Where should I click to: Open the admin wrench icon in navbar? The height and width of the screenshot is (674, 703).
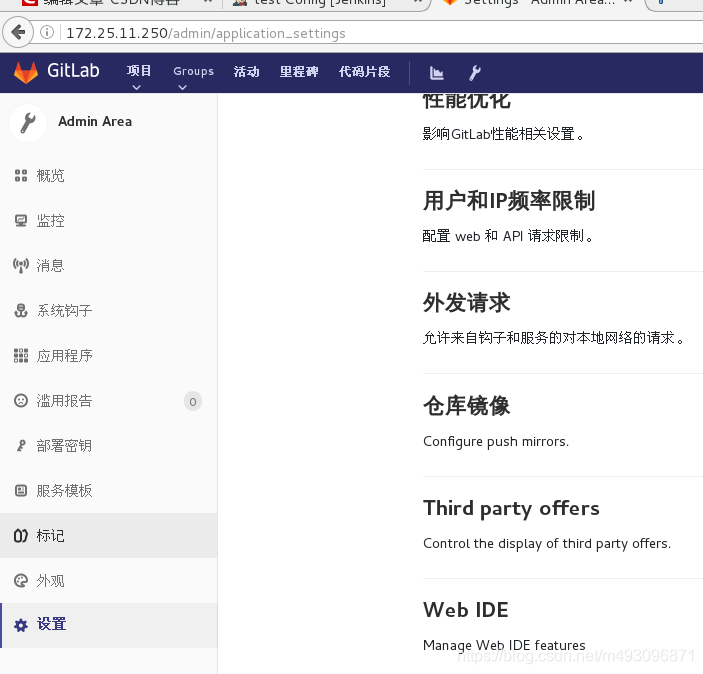point(475,72)
